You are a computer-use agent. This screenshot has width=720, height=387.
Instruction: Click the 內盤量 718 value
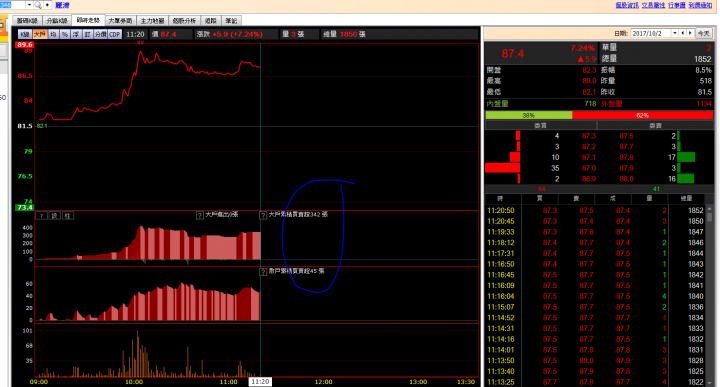[590, 104]
